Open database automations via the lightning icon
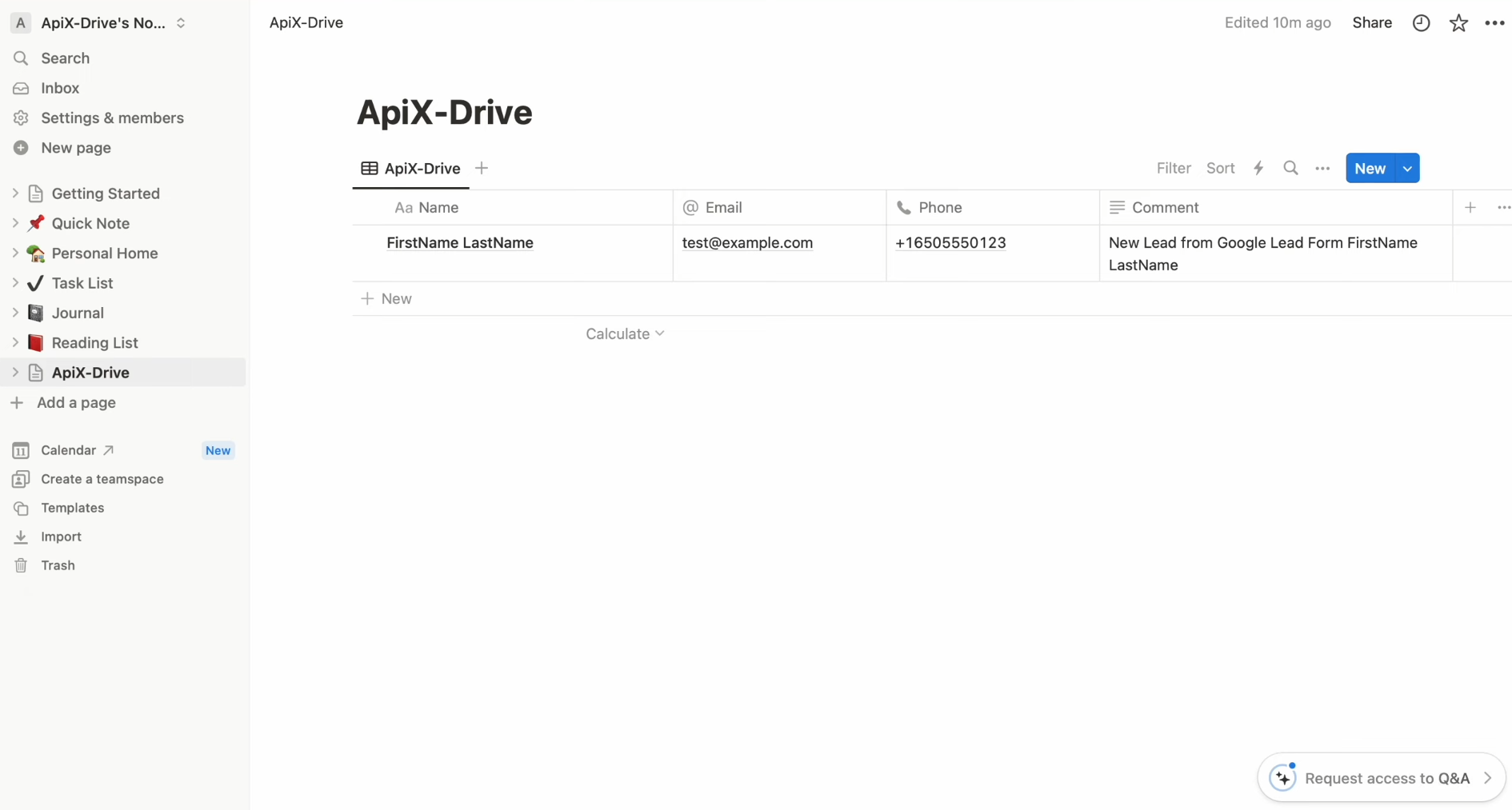Viewport: 1512px width, 810px height. [x=1258, y=168]
